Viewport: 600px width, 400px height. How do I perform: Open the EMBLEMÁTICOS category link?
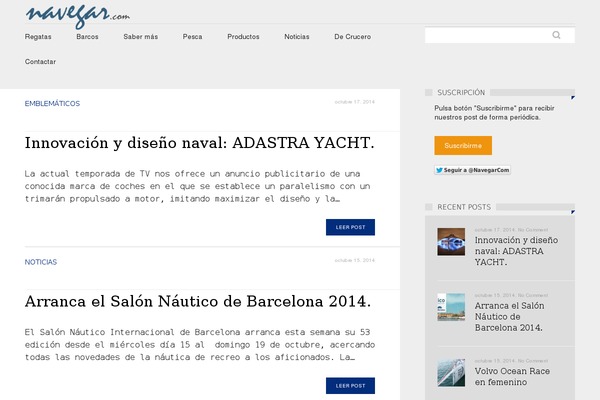[x=52, y=104]
